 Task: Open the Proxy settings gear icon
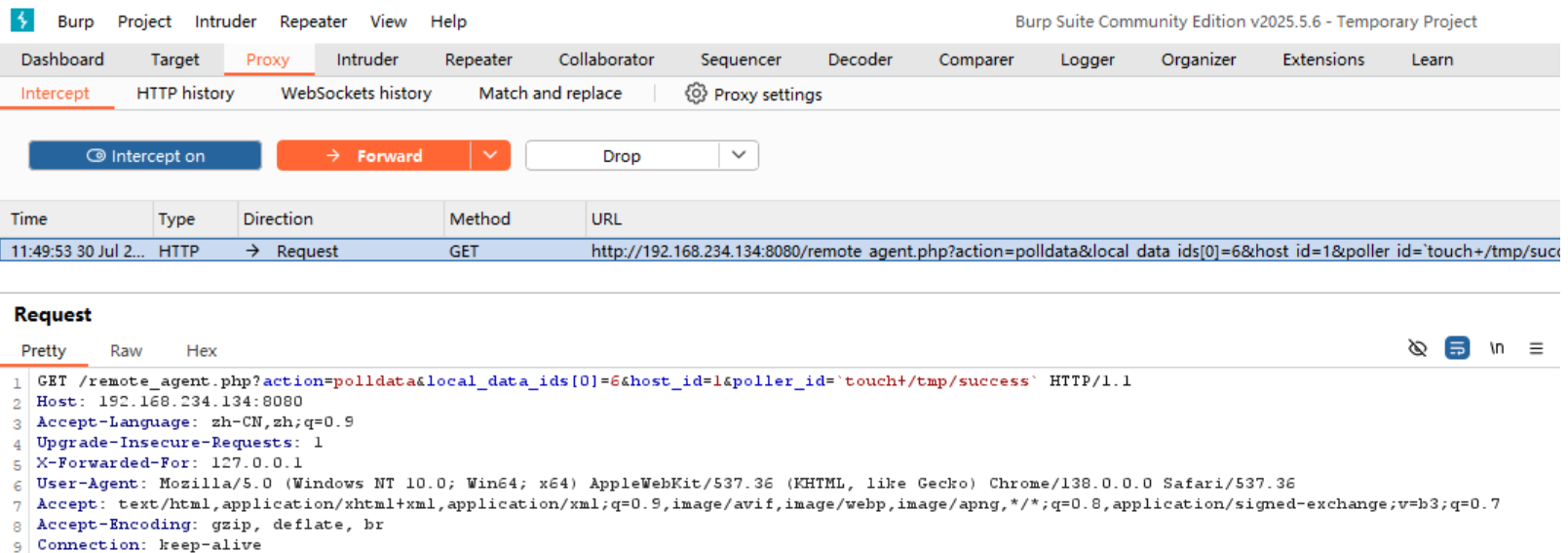[x=695, y=94]
